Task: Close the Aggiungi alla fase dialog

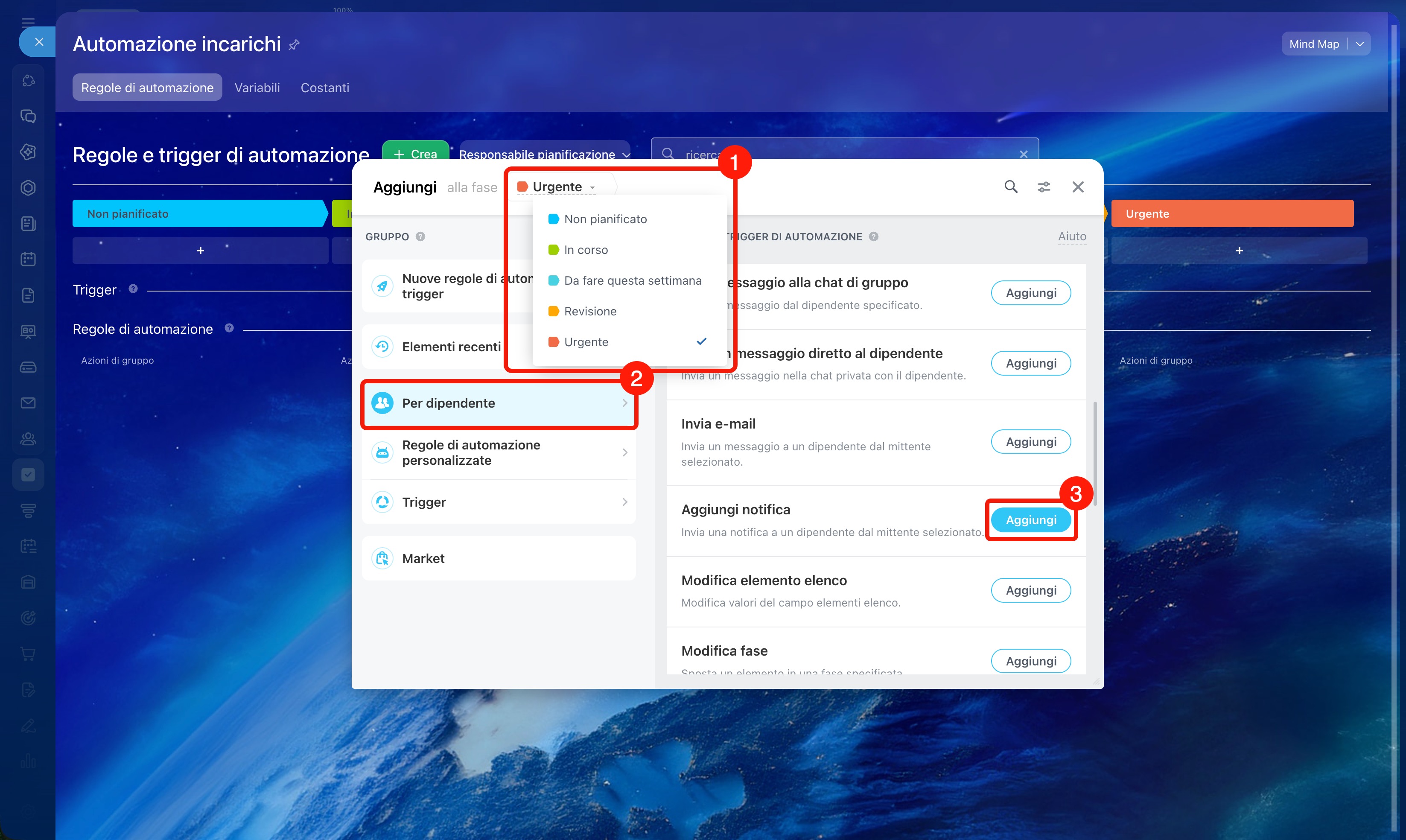Action: pos(1078,187)
